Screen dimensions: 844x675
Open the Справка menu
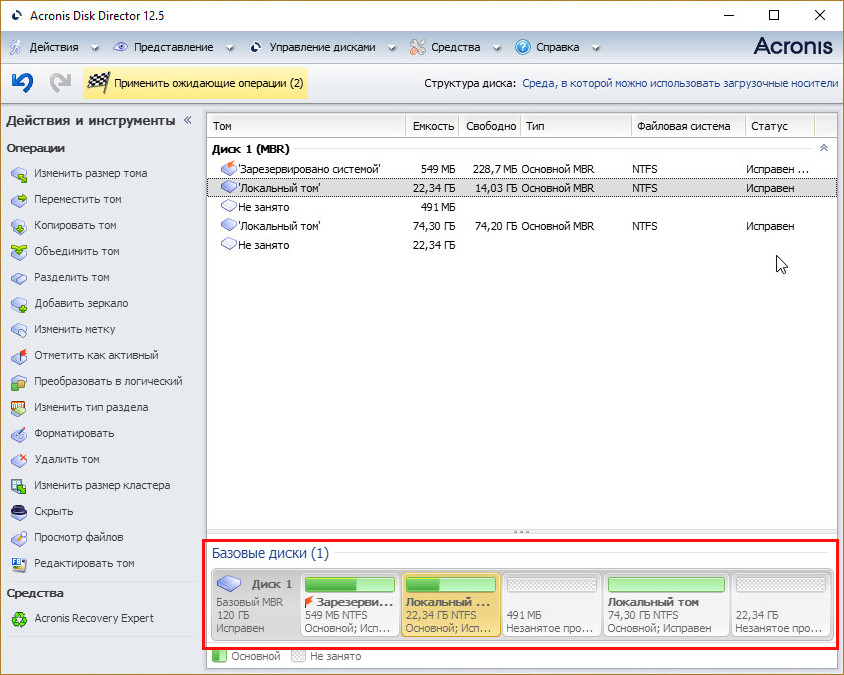558,47
